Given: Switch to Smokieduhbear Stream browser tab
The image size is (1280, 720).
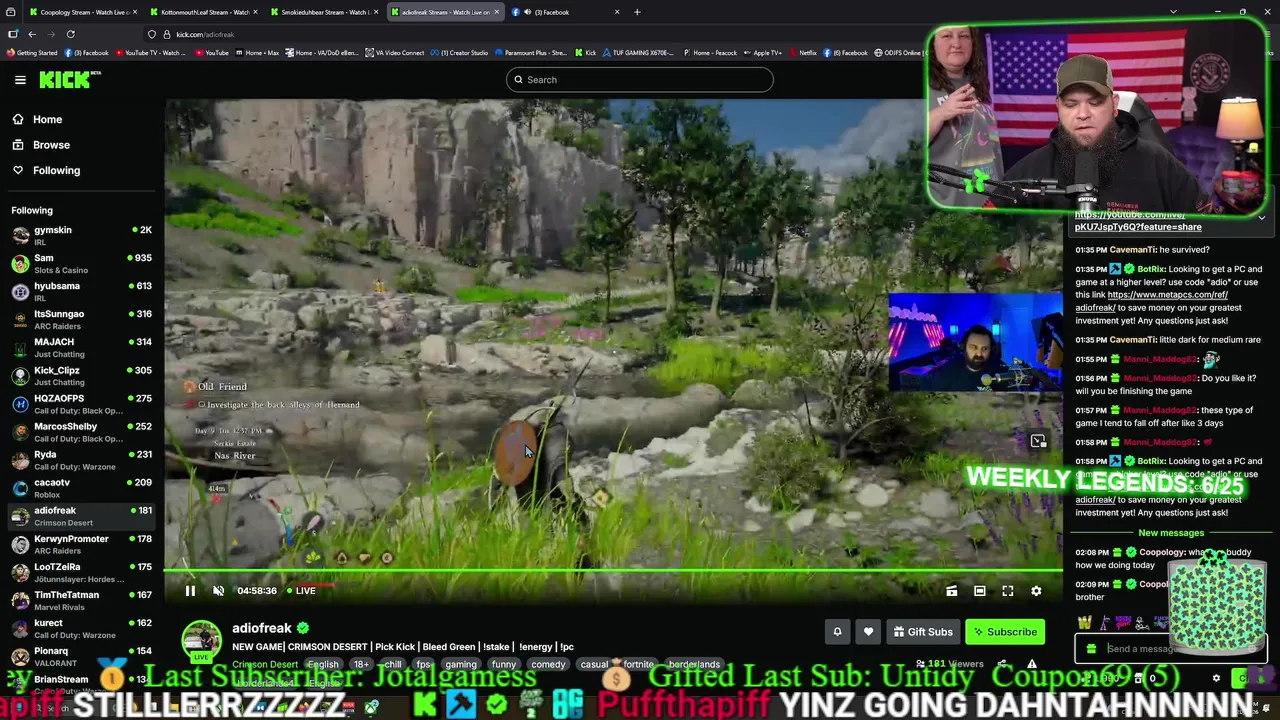Looking at the screenshot, I should 326,12.
